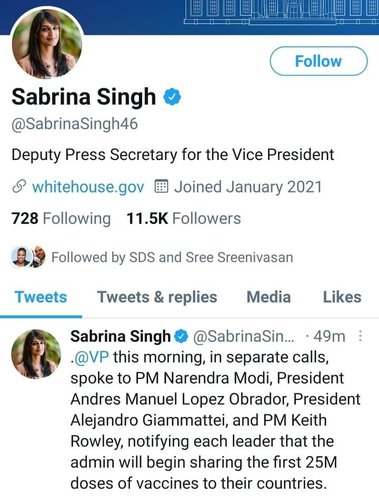Open the 11.5K Followers list
379x500 pixels.
[x=184, y=219]
